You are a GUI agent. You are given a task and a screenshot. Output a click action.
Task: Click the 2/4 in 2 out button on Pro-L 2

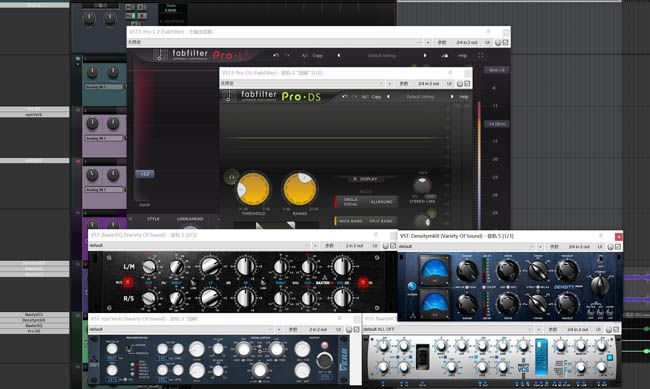(x=467, y=42)
